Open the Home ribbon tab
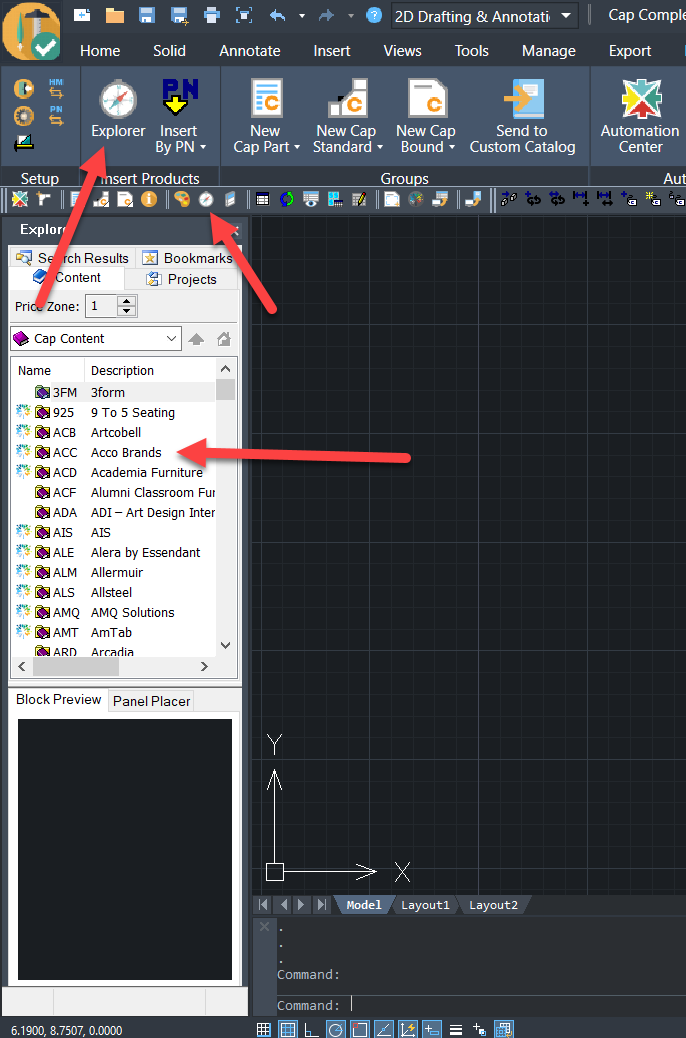The image size is (686, 1038). (100, 51)
